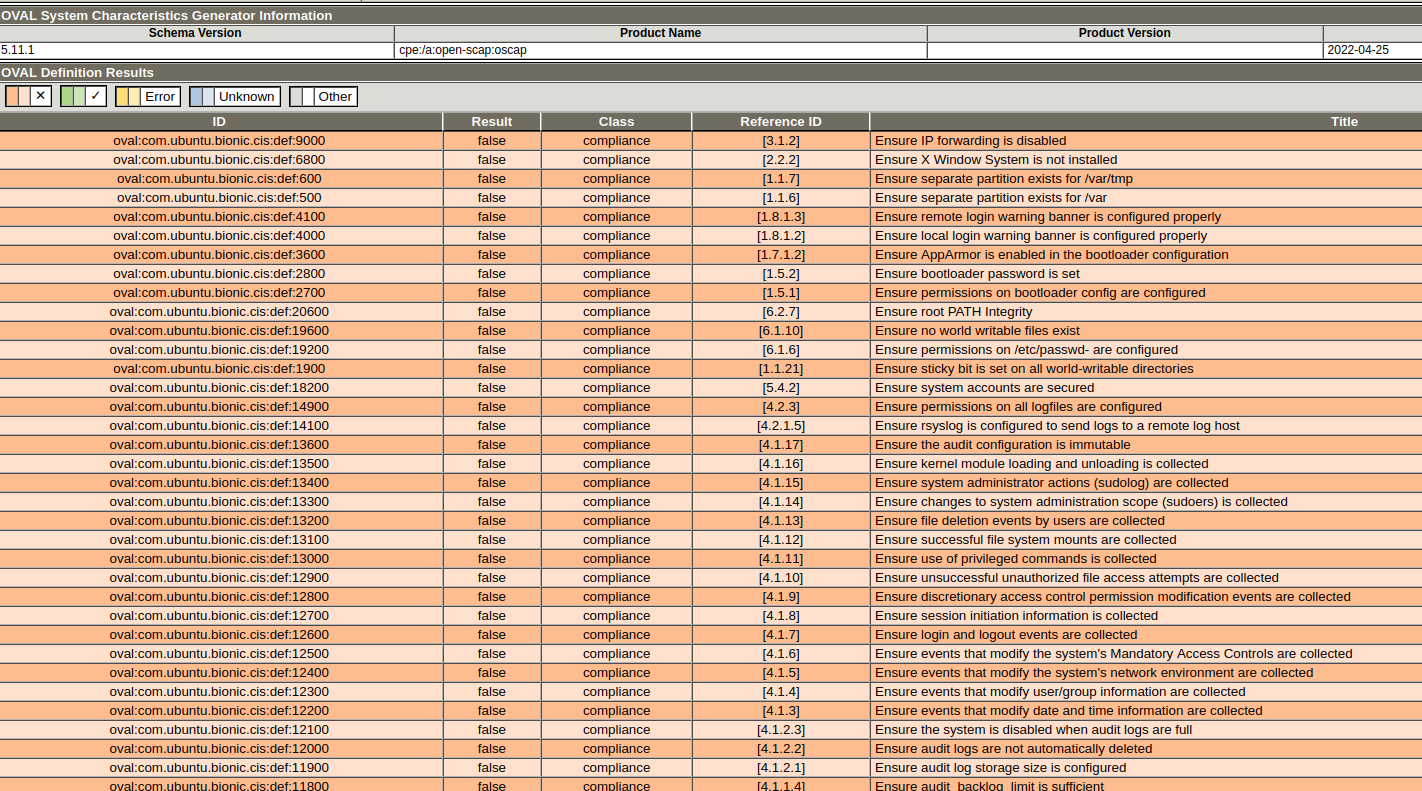Click the gray Other legend color swatch
This screenshot has width=1422, height=791.
(302, 96)
